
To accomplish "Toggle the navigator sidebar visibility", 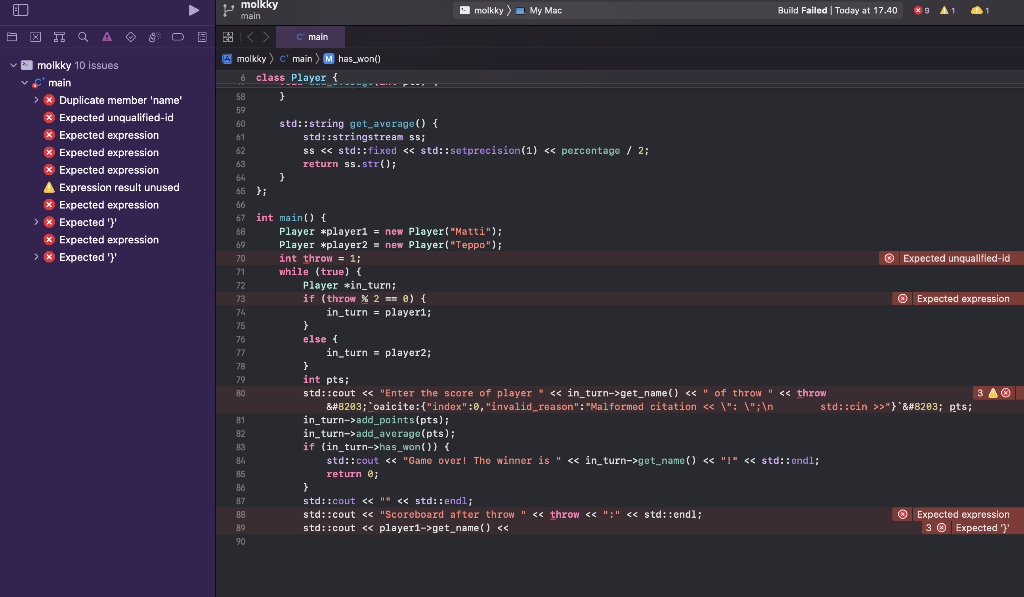I will tap(21, 10).
